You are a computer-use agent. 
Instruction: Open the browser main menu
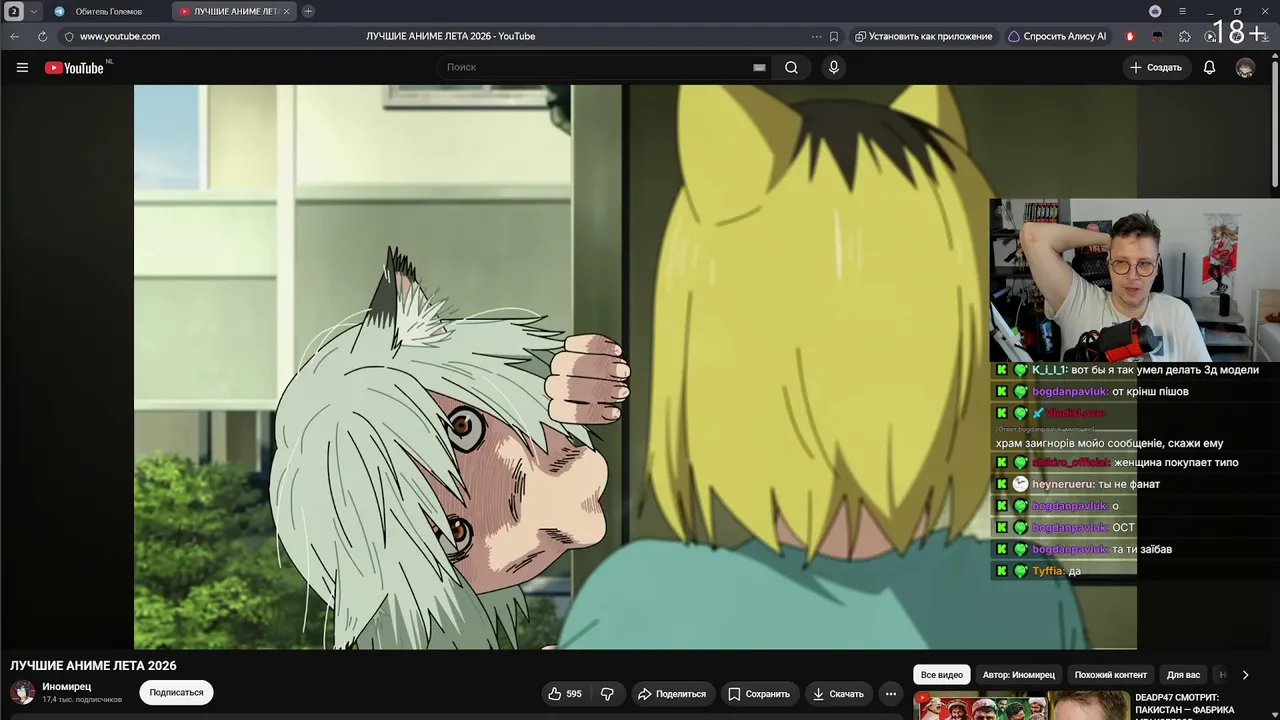1182,11
